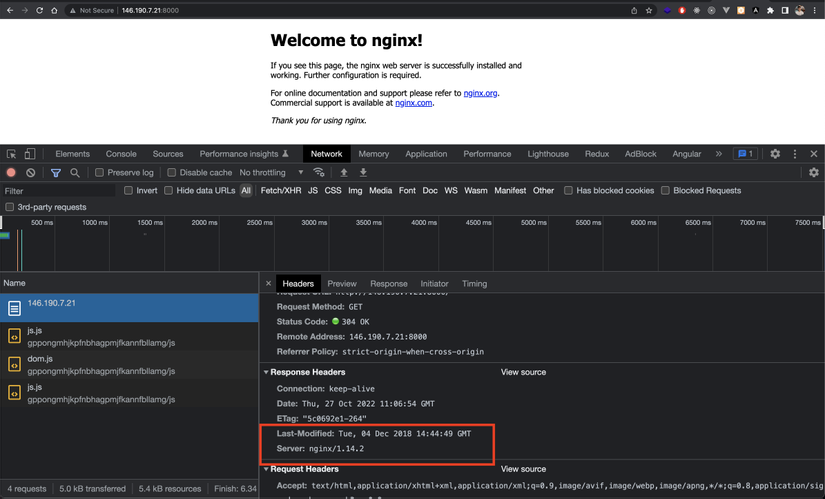The height and width of the screenshot is (499, 825).
Task: Check 3rd-party requests checkbox
Action: click(9, 207)
